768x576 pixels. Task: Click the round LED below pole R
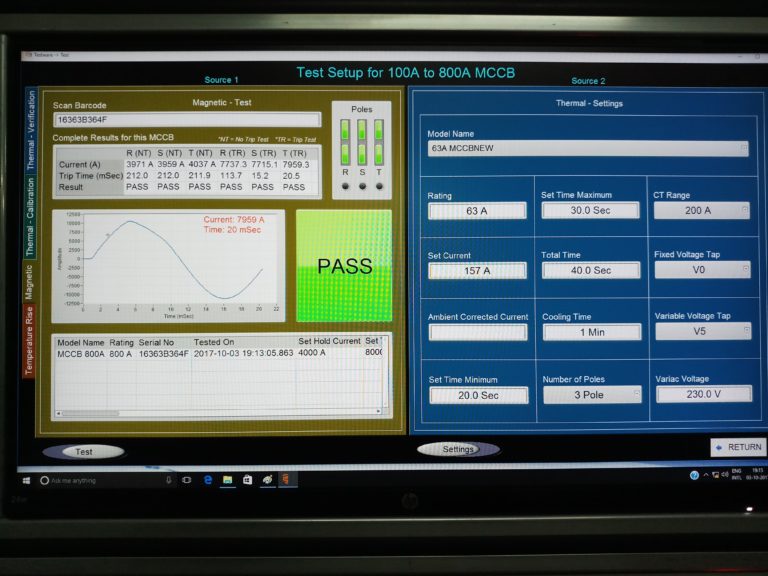tap(345, 186)
